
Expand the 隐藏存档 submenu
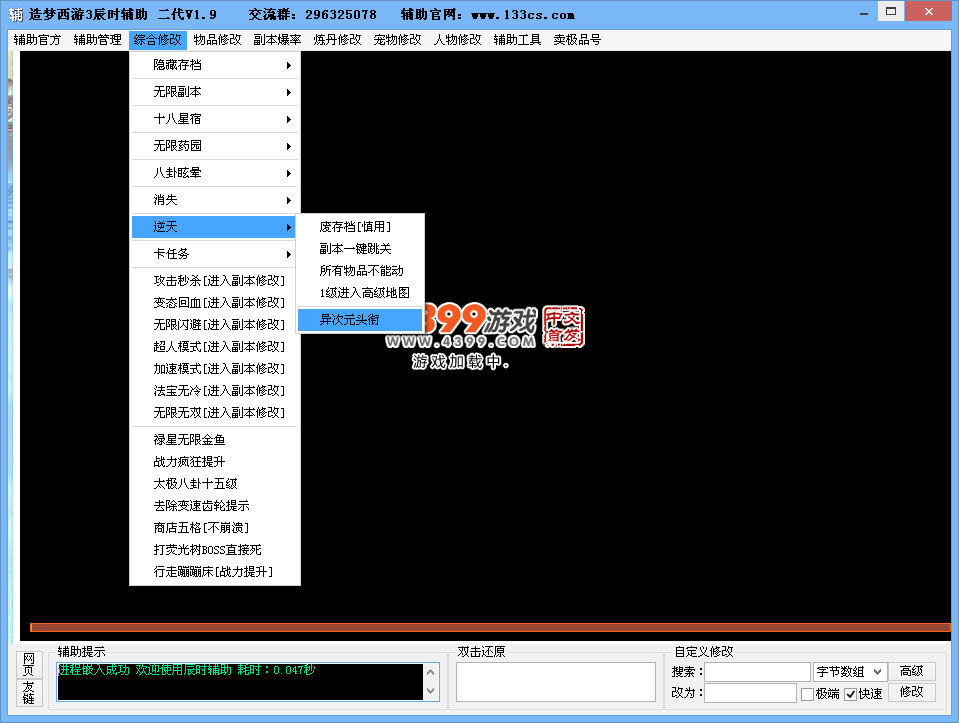click(x=215, y=65)
